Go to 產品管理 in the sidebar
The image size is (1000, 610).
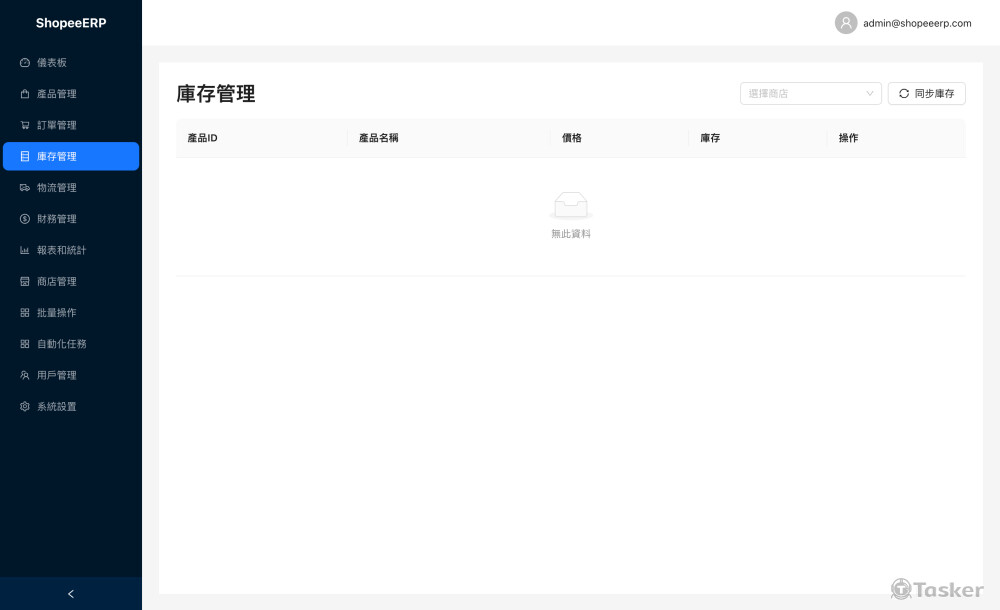(71, 94)
